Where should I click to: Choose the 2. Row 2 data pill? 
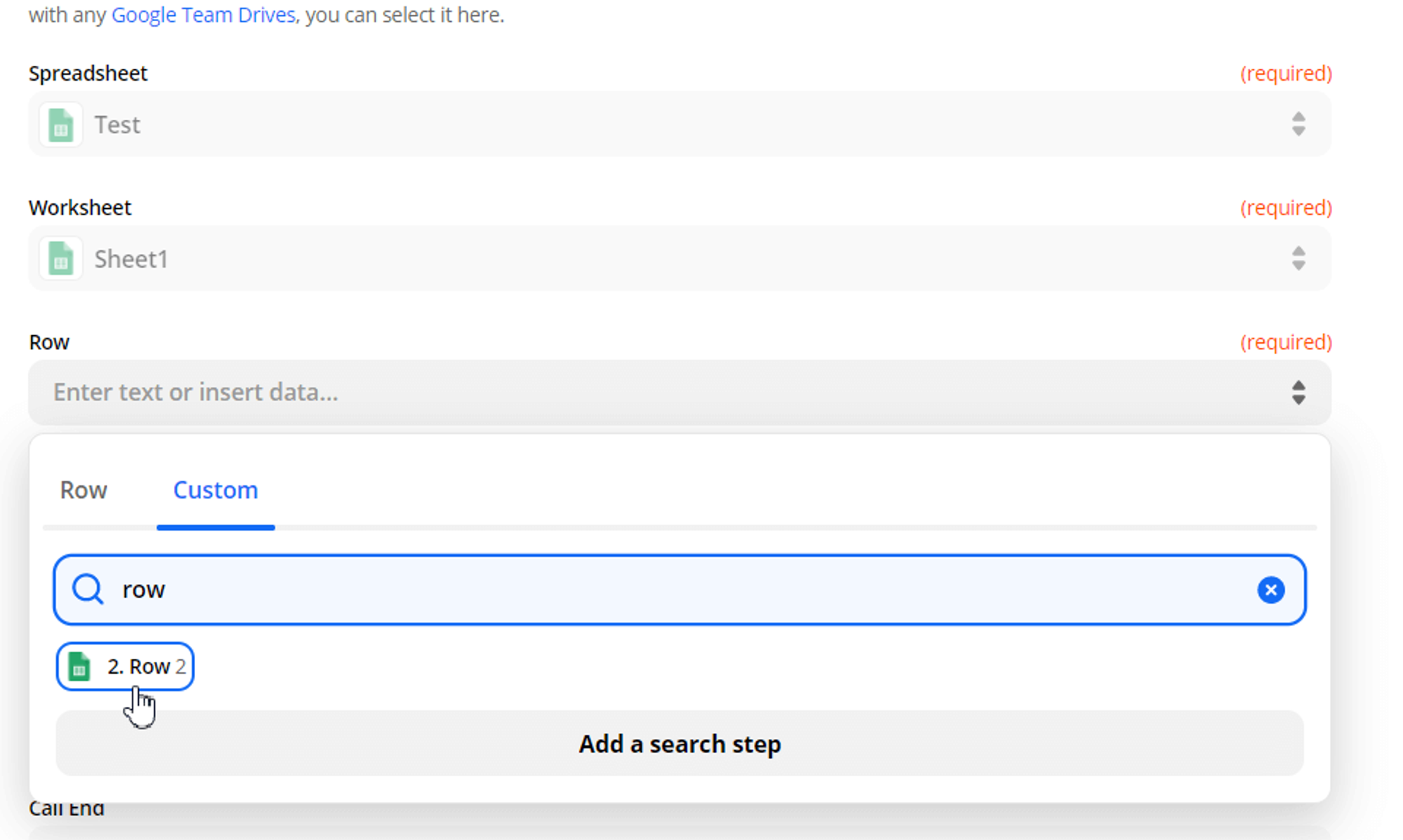[125, 666]
